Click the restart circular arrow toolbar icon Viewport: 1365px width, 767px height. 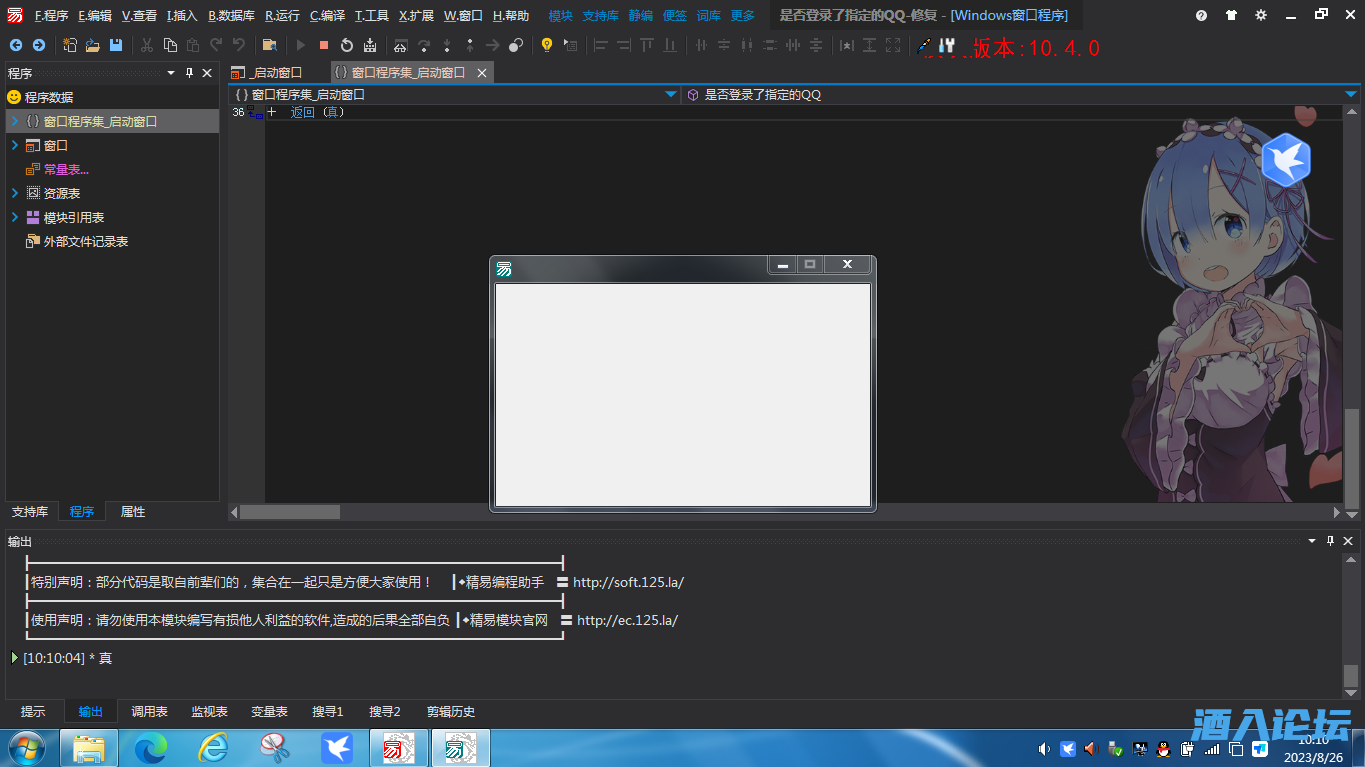pyautogui.click(x=347, y=45)
